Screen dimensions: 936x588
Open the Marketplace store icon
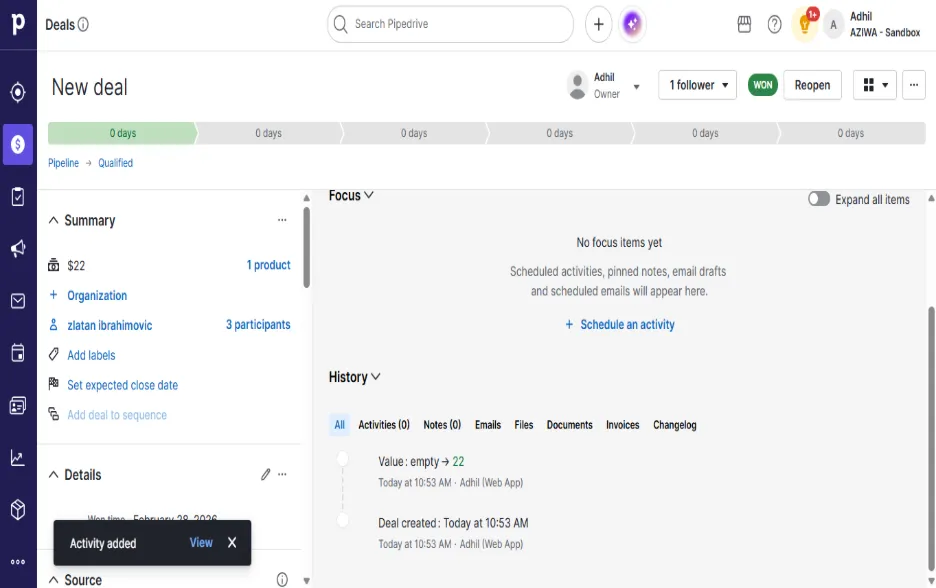tap(744, 24)
